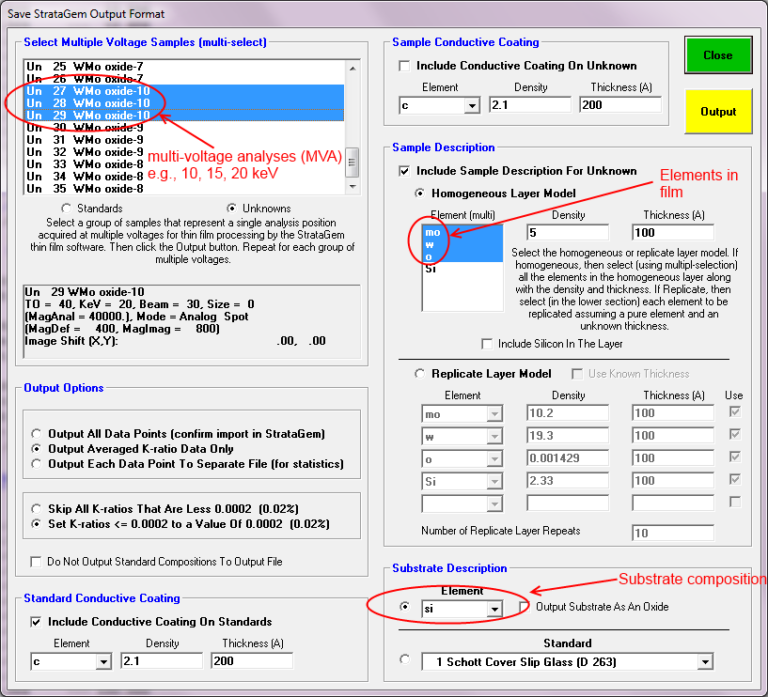Image resolution: width=768 pixels, height=697 pixels.
Task: Select the Unknowns radio button
Action: coord(232,208)
